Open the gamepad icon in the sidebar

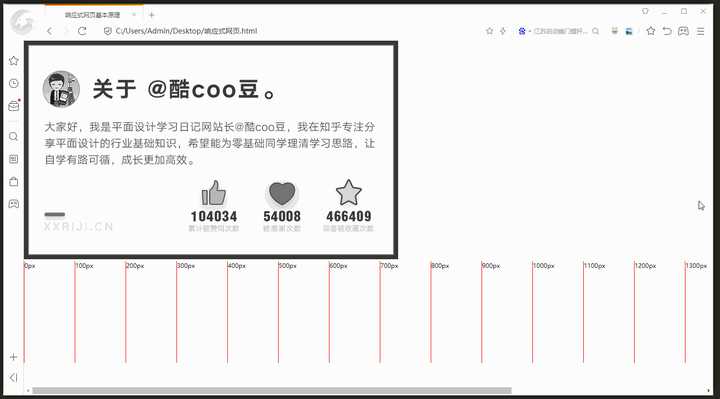14,203
